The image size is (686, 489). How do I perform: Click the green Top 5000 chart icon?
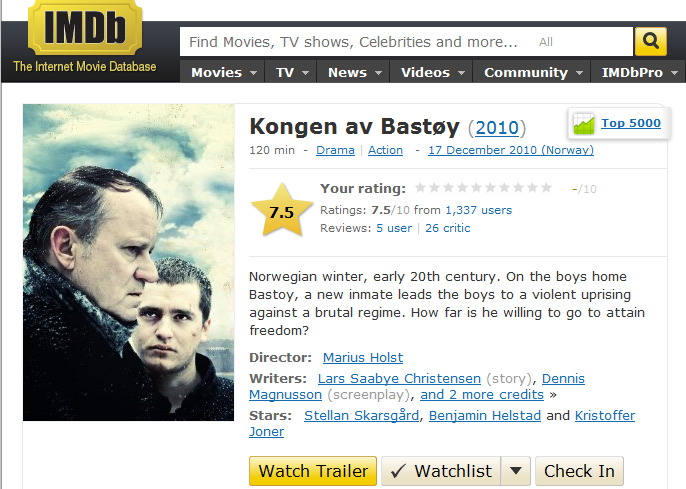[x=584, y=123]
